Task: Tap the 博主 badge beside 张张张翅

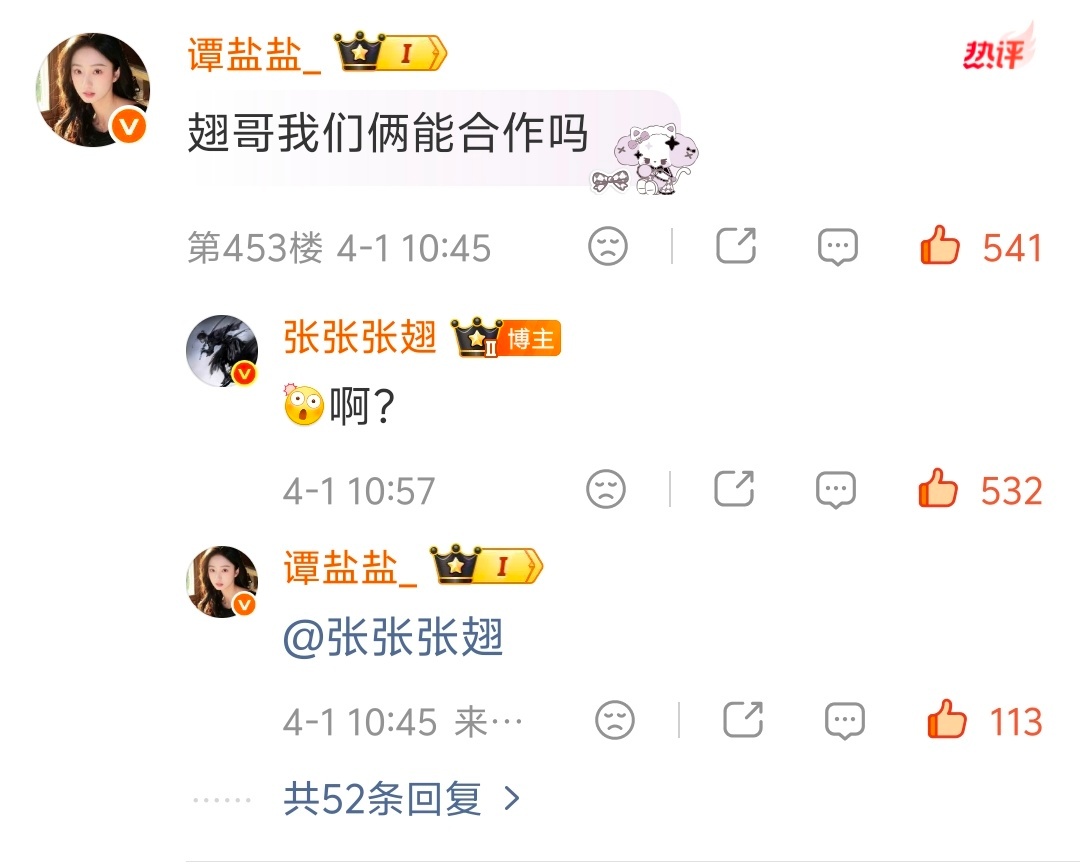Action: [531, 338]
